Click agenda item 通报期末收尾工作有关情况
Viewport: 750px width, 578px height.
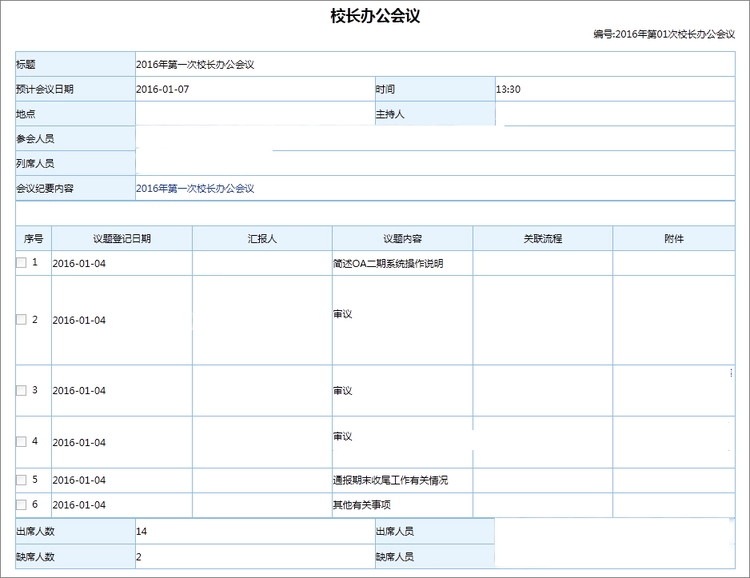[x=390, y=480]
